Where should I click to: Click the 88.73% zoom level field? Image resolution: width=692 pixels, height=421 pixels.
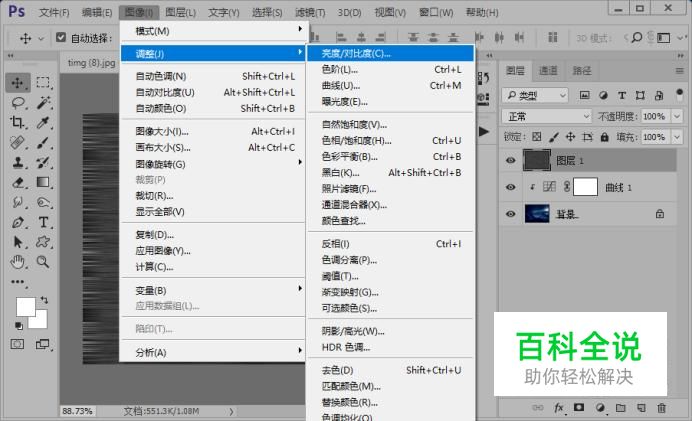pos(77,411)
